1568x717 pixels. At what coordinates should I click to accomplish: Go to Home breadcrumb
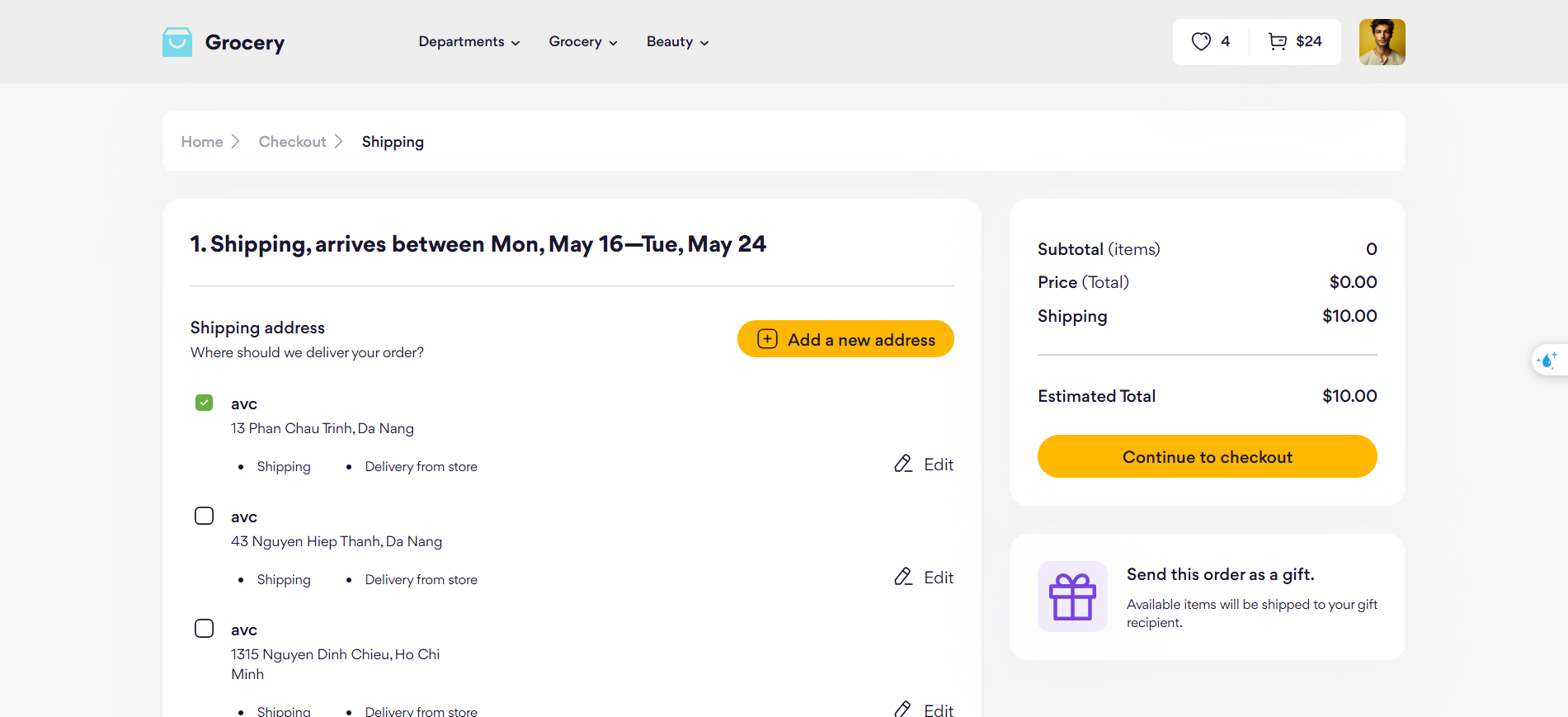click(x=202, y=142)
